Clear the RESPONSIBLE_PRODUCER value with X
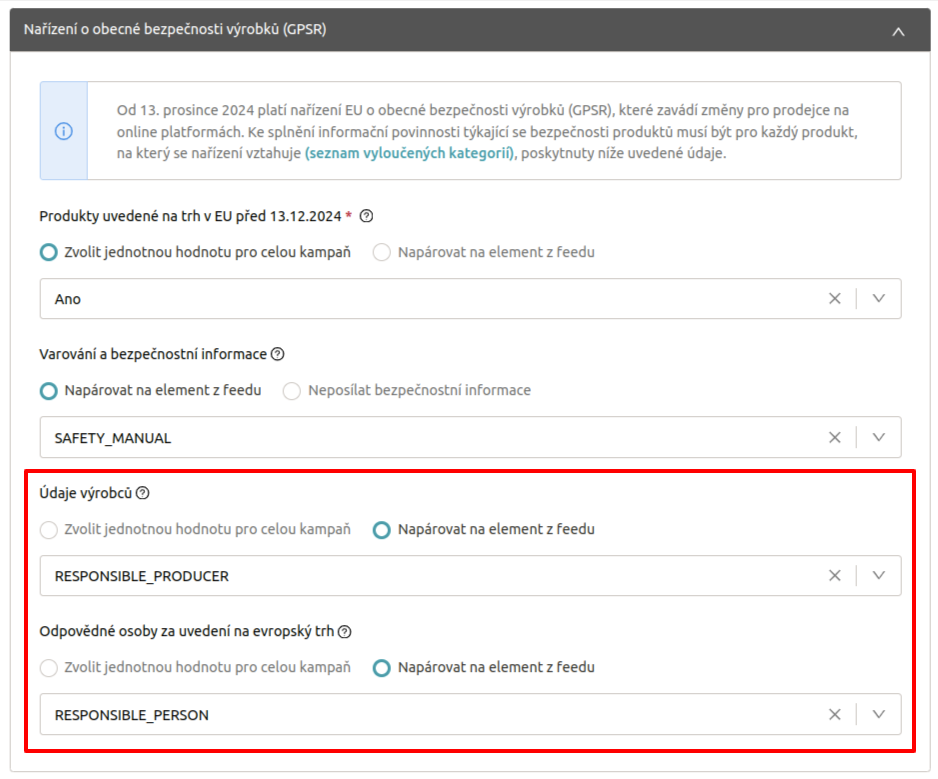The width and height of the screenshot is (938, 779). click(x=835, y=576)
